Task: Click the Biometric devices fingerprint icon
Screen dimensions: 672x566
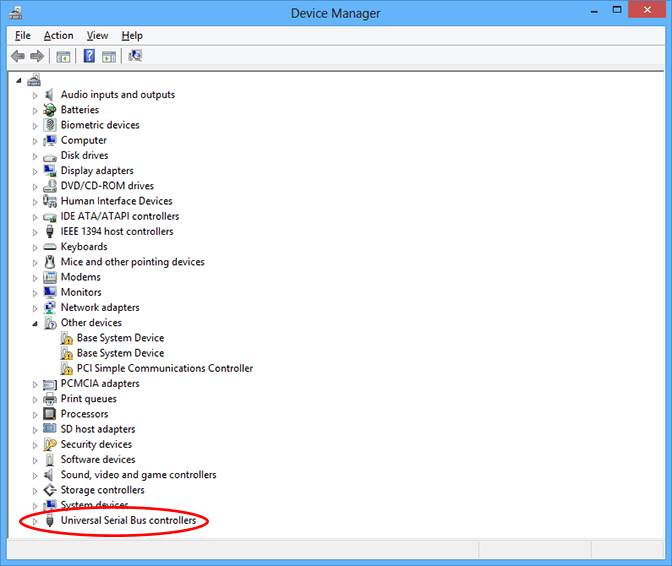Action: pyautogui.click(x=50, y=125)
